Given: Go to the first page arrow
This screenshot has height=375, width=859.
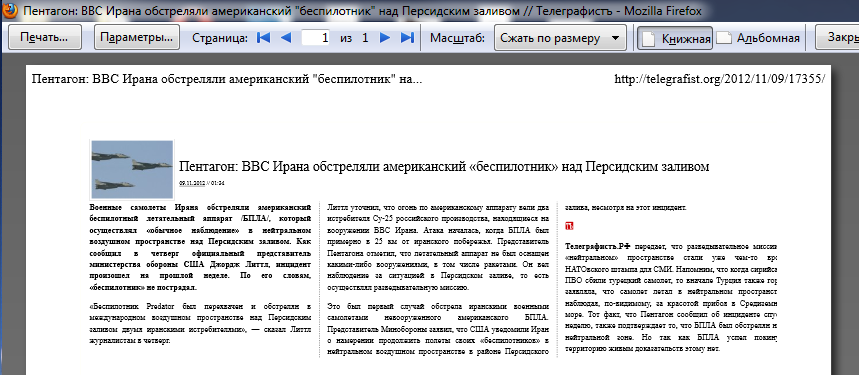Looking at the screenshot, I should click(x=264, y=38).
